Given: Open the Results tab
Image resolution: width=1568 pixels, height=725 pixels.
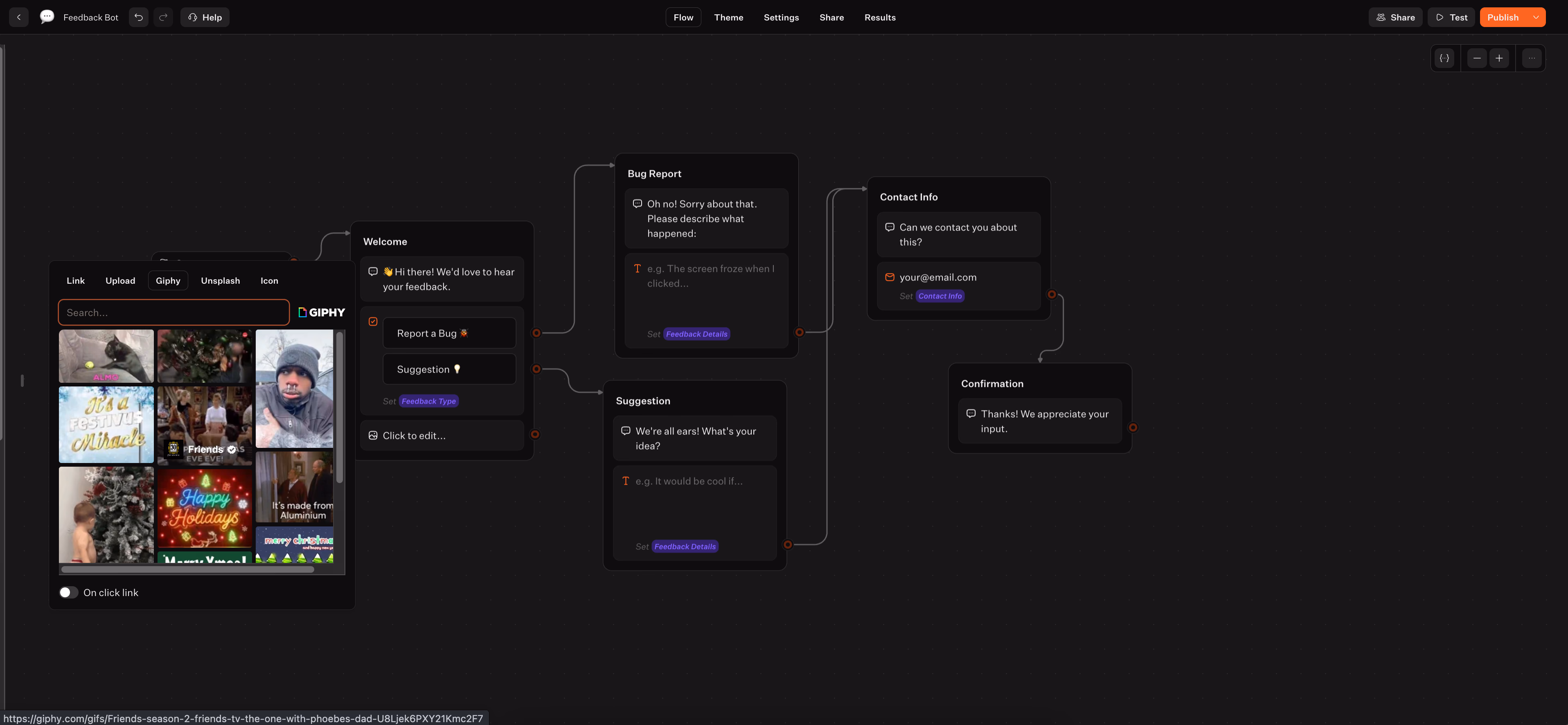Looking at the screenshot, I should (x=880, y=17).
